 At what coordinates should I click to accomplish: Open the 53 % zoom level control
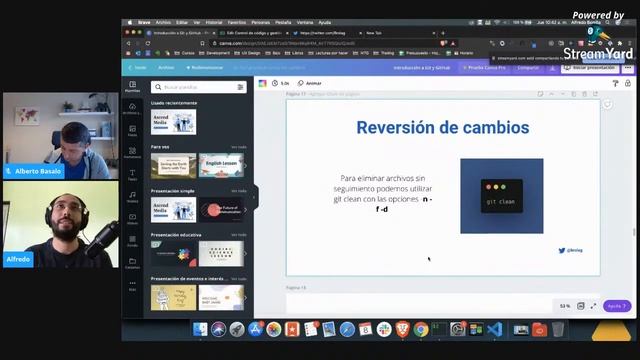tap(565, 306)
